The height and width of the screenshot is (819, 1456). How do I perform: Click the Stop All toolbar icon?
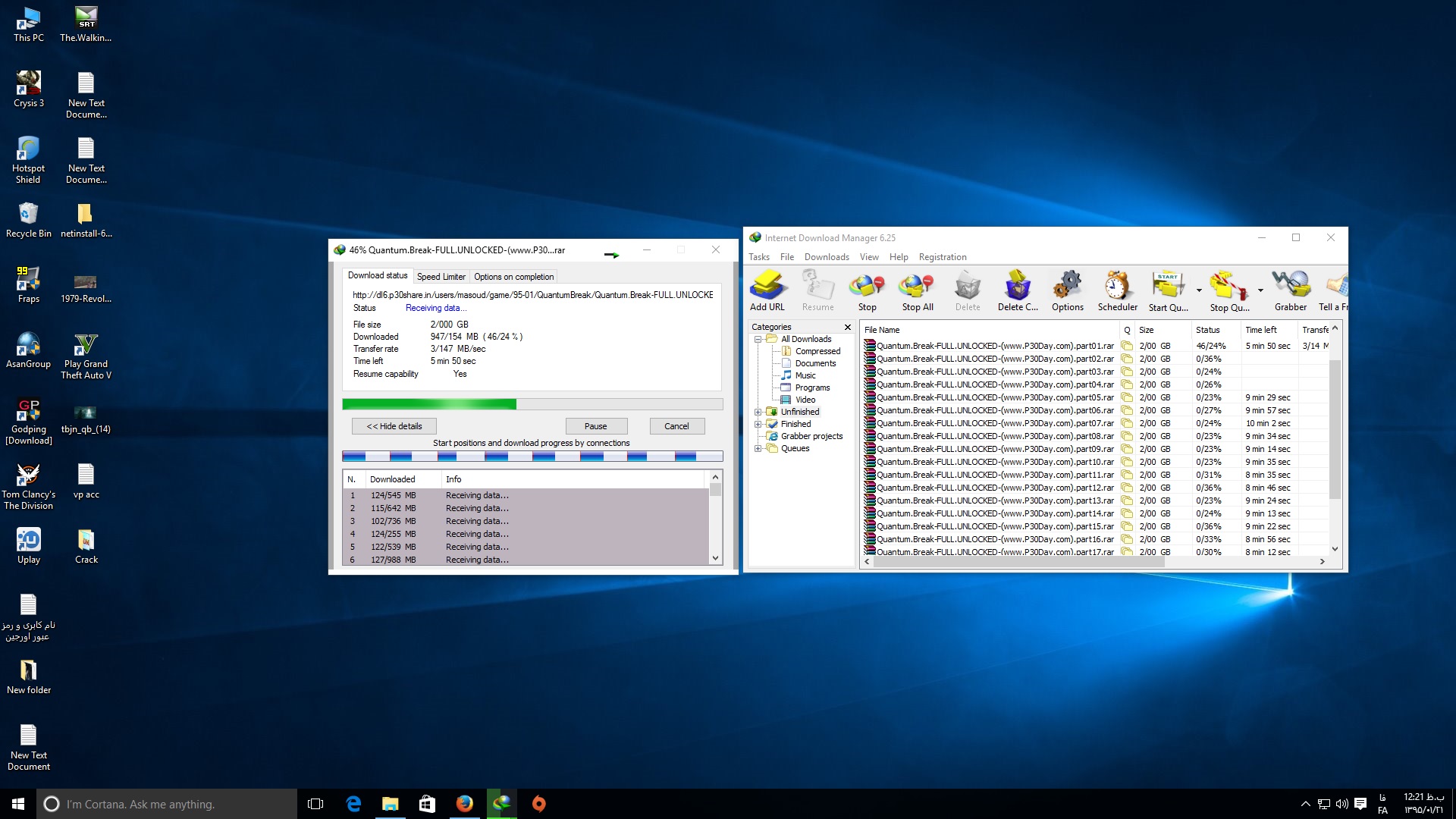(917, 291)
